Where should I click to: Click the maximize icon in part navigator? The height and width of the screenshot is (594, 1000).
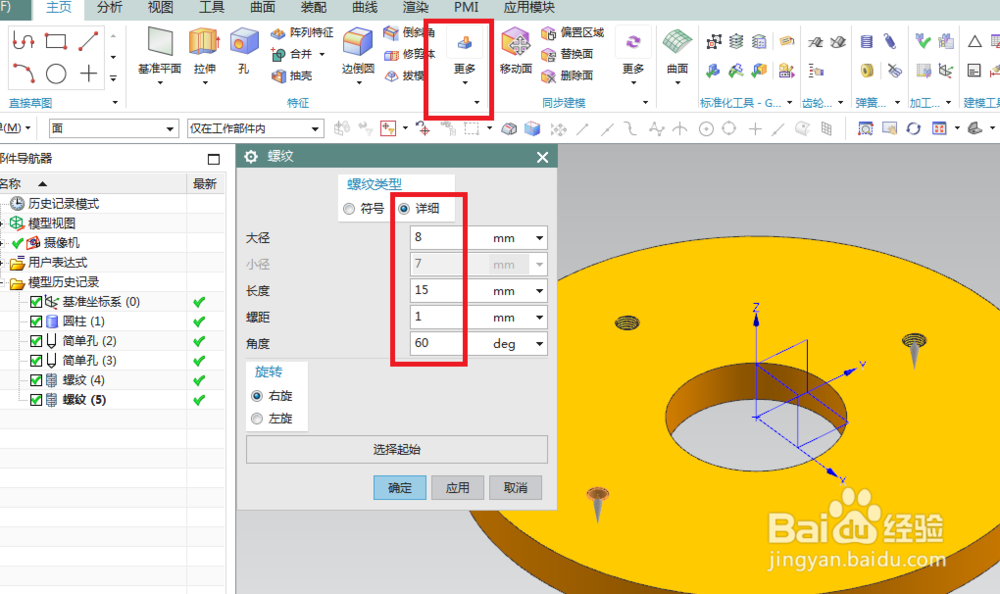coord(214,160)
